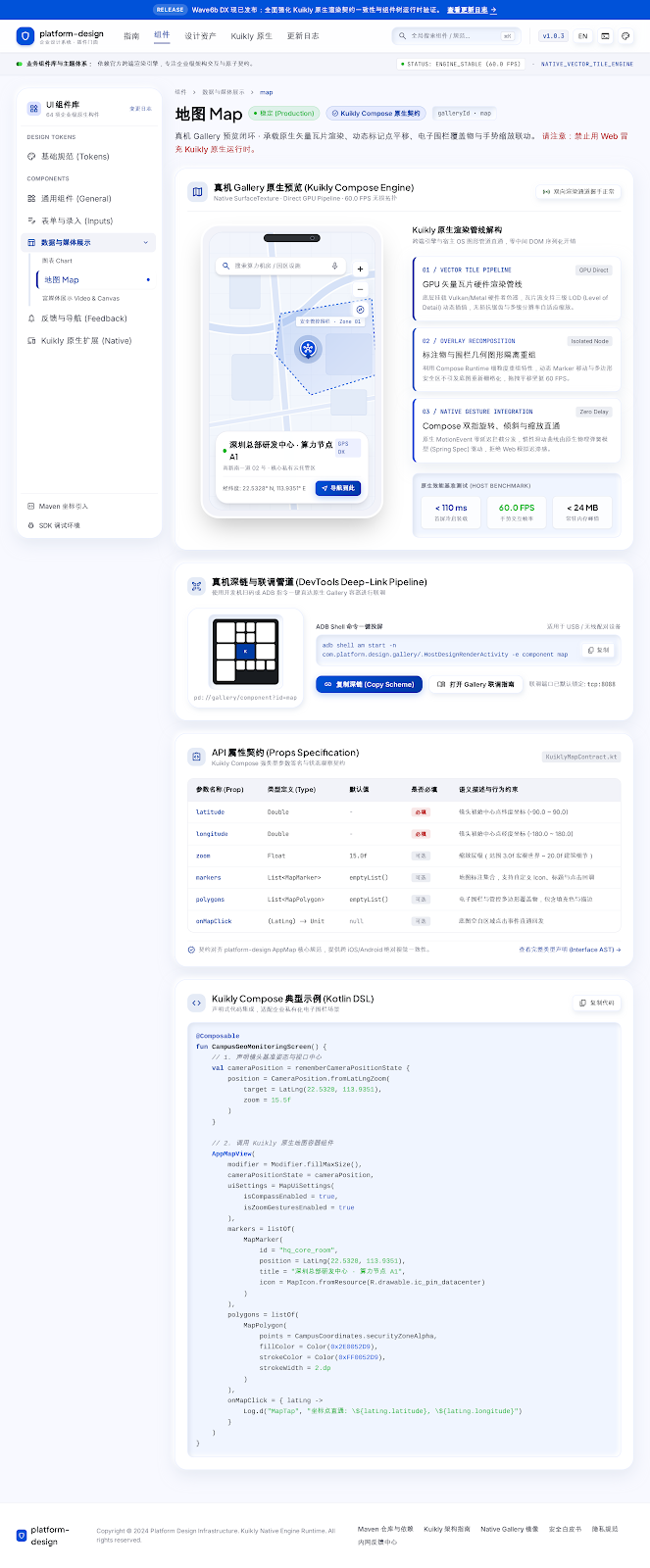Focus the header 全站搜索组件 search field

tap(456, 36)
